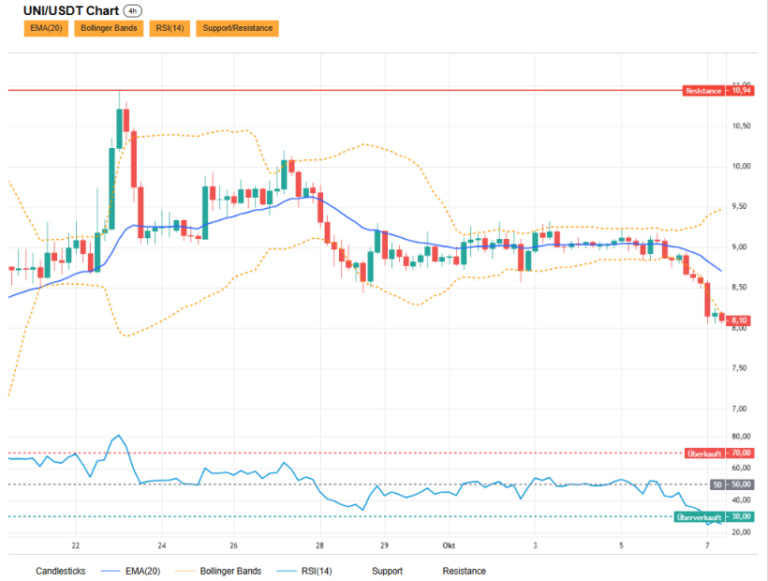Click the 8,50 price axis label
768x581 pixels.
click(739, 287)
